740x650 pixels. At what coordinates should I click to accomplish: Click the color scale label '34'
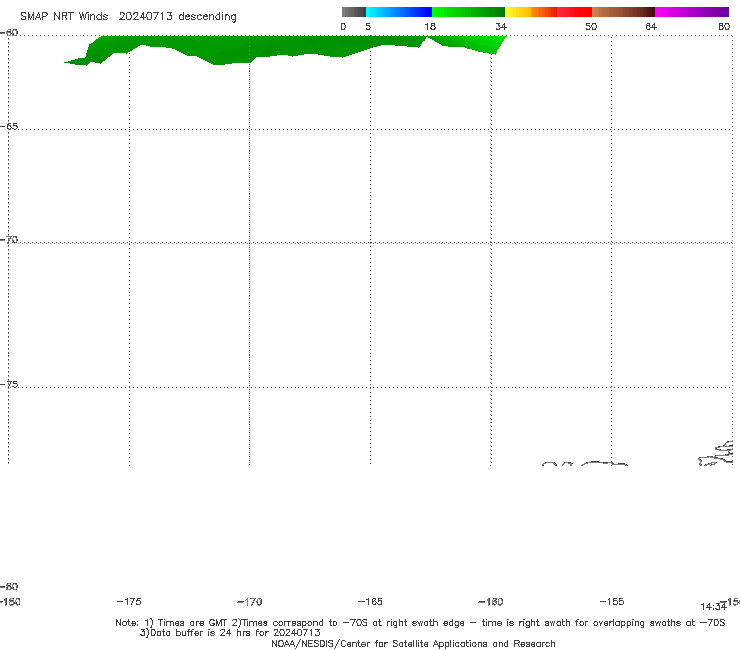[501, 26]
